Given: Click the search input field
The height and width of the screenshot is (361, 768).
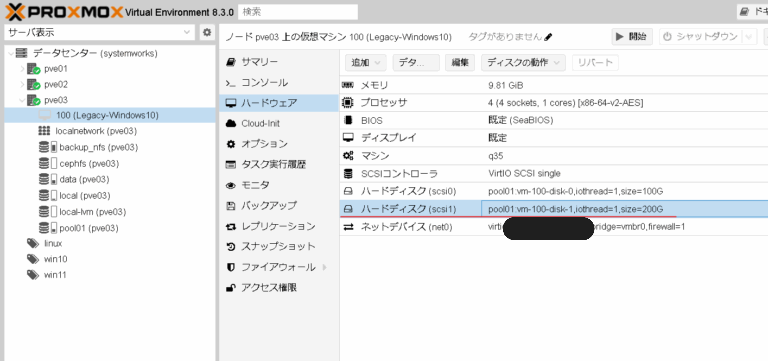Looking at the screenshot, I should point(298,12).
